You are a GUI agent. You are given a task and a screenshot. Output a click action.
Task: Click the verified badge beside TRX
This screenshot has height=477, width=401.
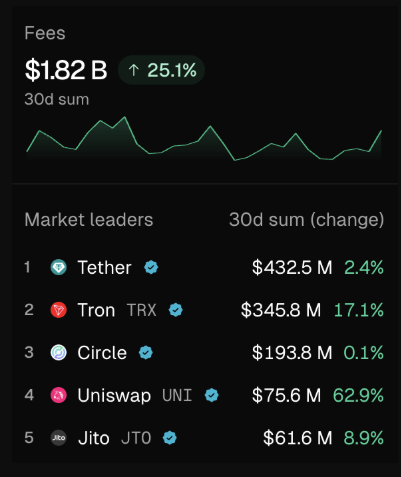[176, 310]
